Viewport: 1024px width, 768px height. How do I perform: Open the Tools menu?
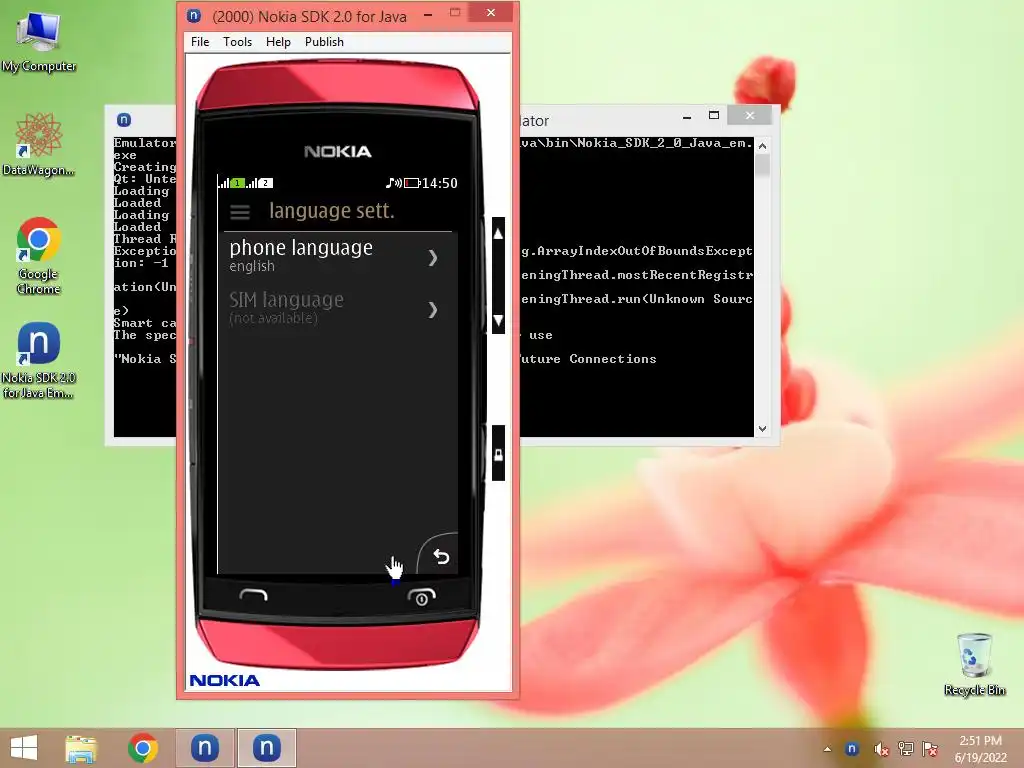[x=237, y=42]
